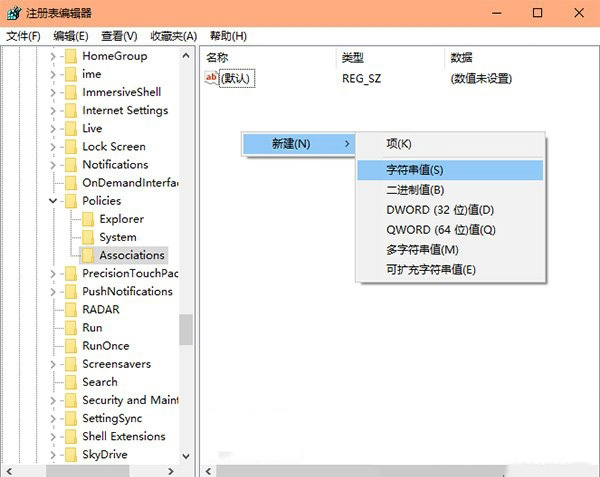Click tree scrollbar down arrow
The height and width of the screenshot is (477, 600).
pos(186,456)
